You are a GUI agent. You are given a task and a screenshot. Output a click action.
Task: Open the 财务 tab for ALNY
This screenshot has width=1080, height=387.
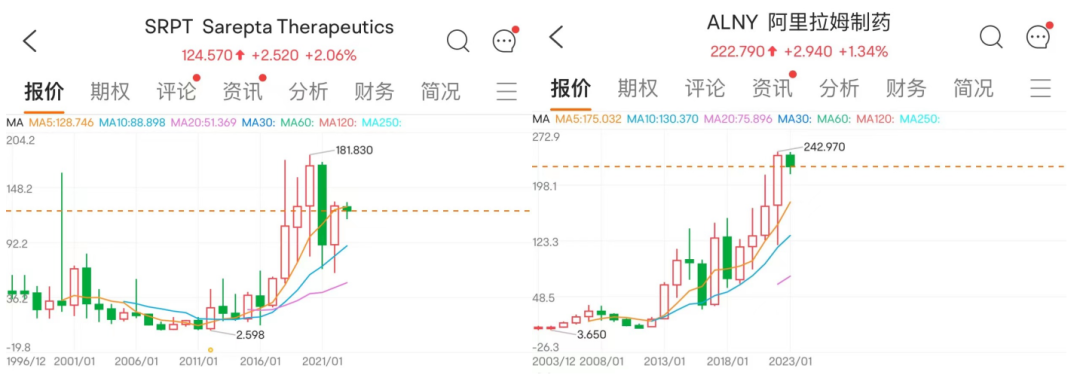point(906,88)
